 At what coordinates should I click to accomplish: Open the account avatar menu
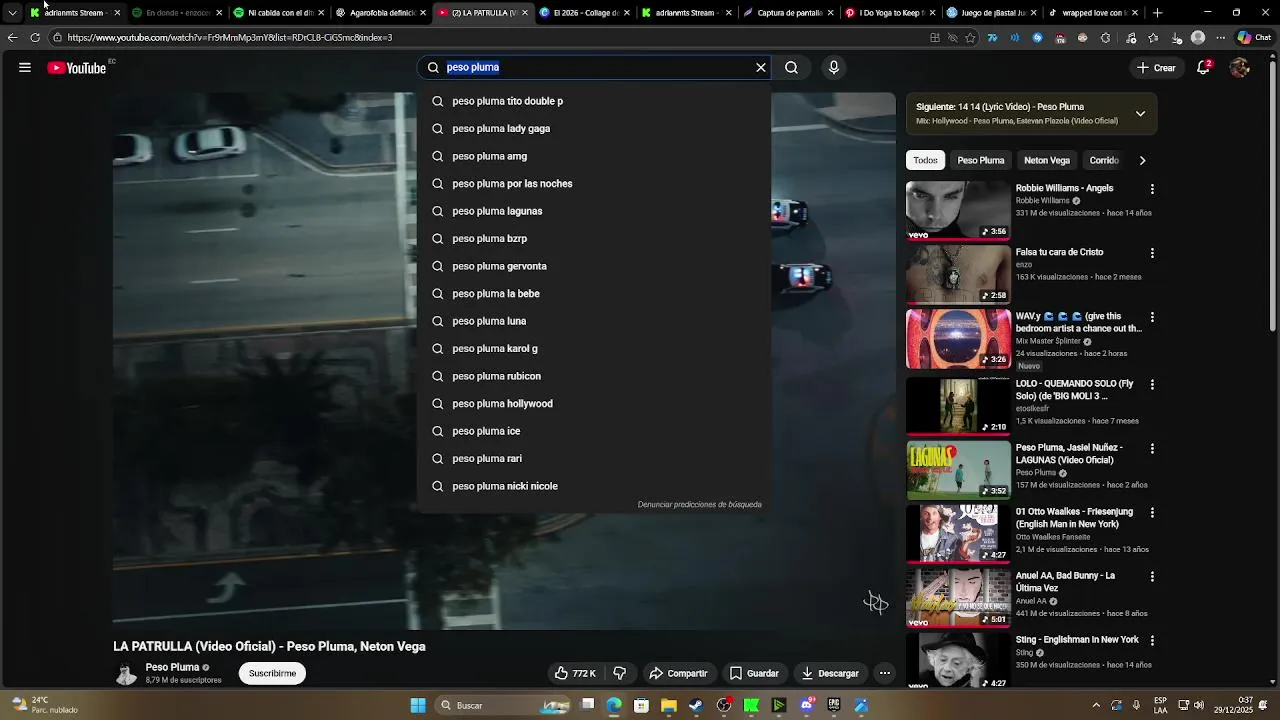click(1240, 68)
